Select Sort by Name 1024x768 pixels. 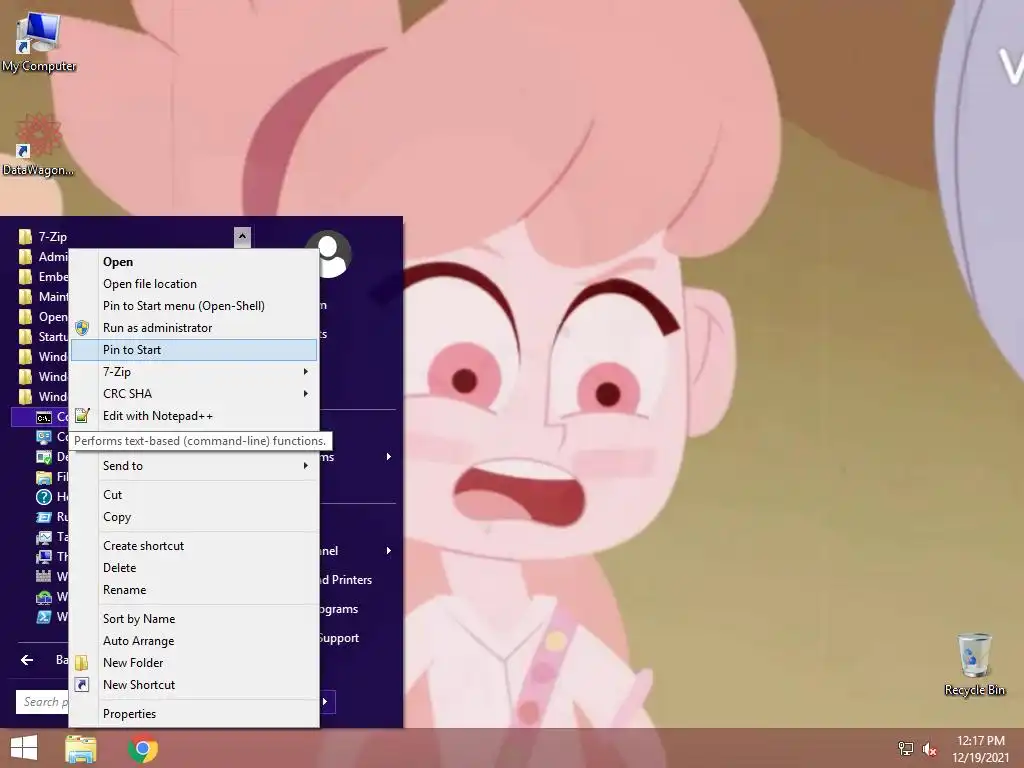point(193,619)
